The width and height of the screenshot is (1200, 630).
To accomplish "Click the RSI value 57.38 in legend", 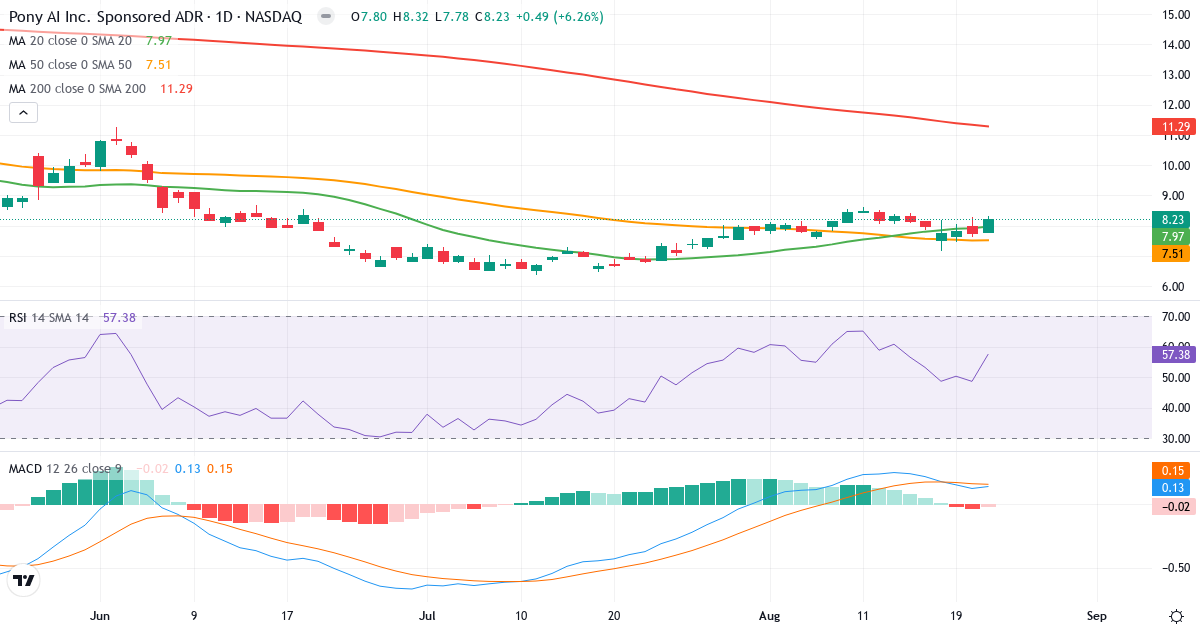I will 118,317.
